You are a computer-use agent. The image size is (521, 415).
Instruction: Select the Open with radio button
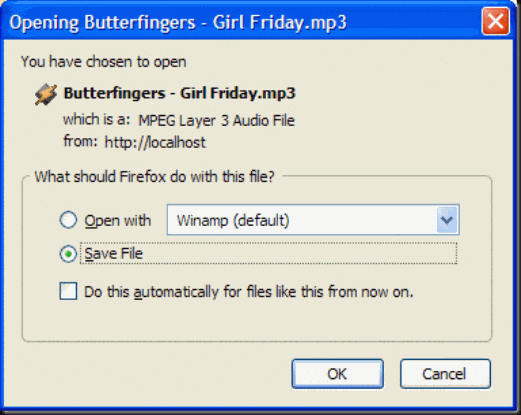[x=68, y=220]
